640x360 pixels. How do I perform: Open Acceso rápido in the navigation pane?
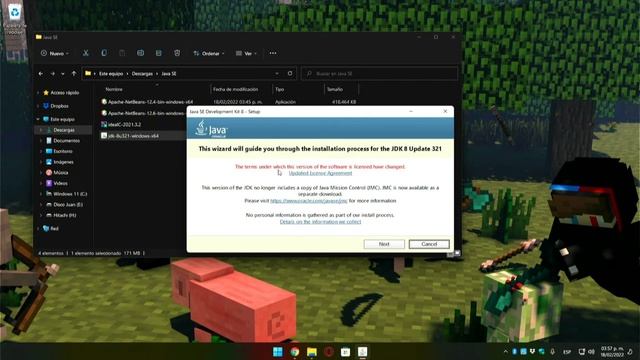61,93
